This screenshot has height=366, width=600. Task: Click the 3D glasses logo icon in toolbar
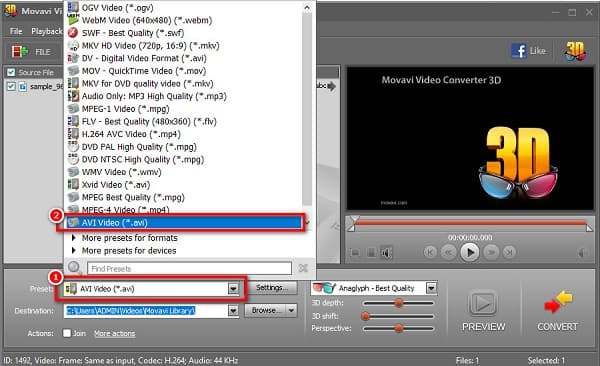(x=575, y=51)
